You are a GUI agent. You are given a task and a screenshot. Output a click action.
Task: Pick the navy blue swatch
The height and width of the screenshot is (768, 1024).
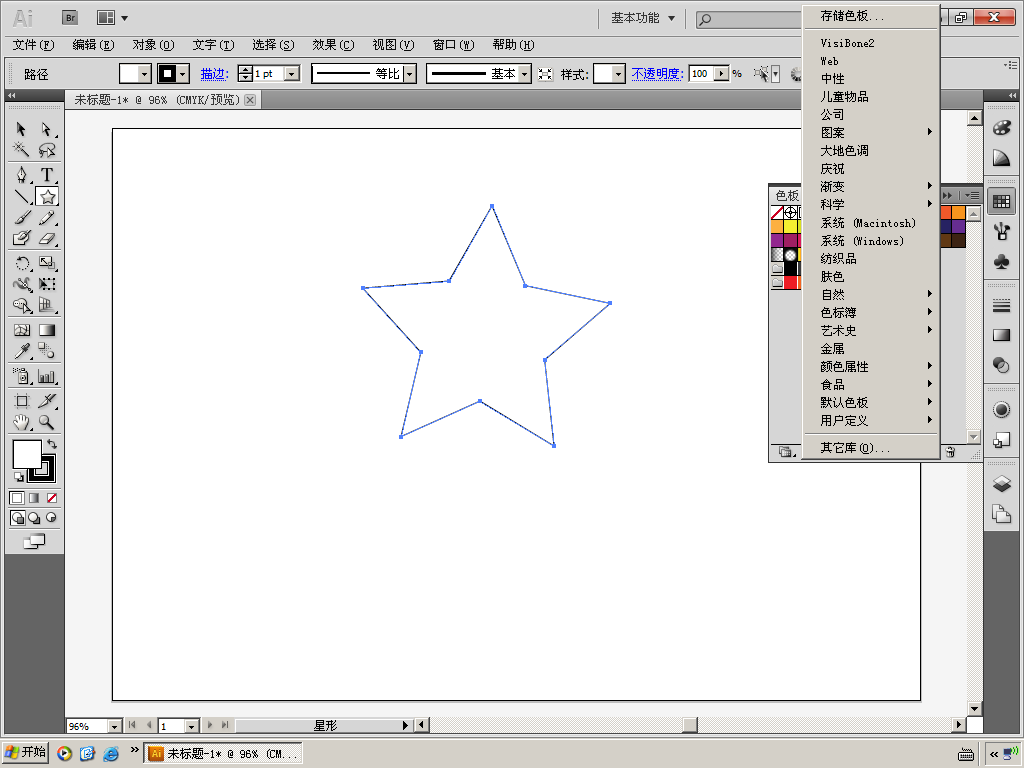[946, 226]
